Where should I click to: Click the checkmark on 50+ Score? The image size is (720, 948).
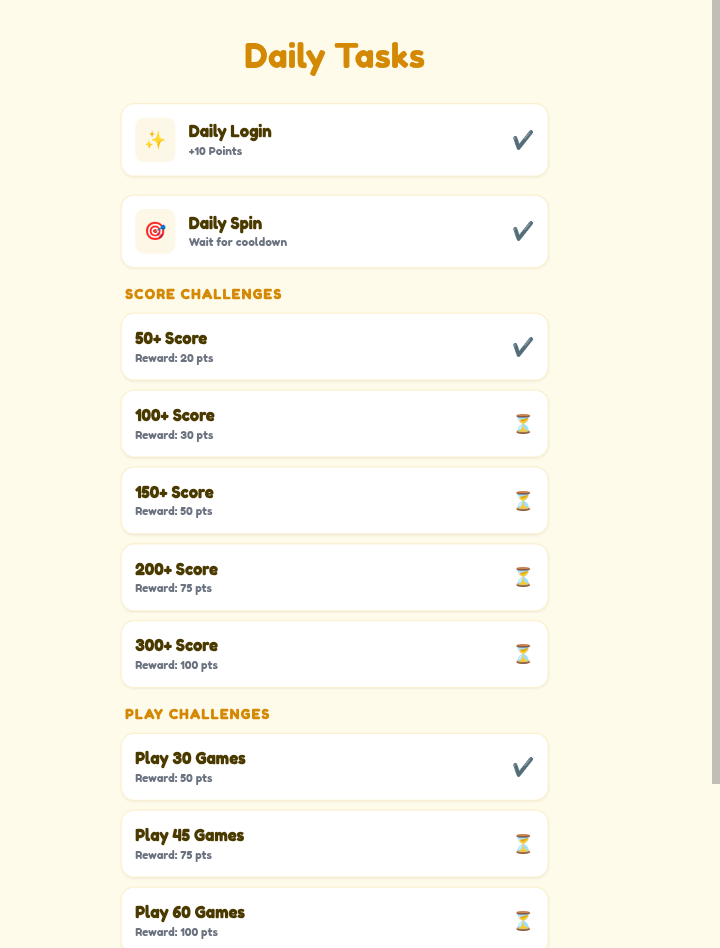pyautogui.click(x=523, y=347)
